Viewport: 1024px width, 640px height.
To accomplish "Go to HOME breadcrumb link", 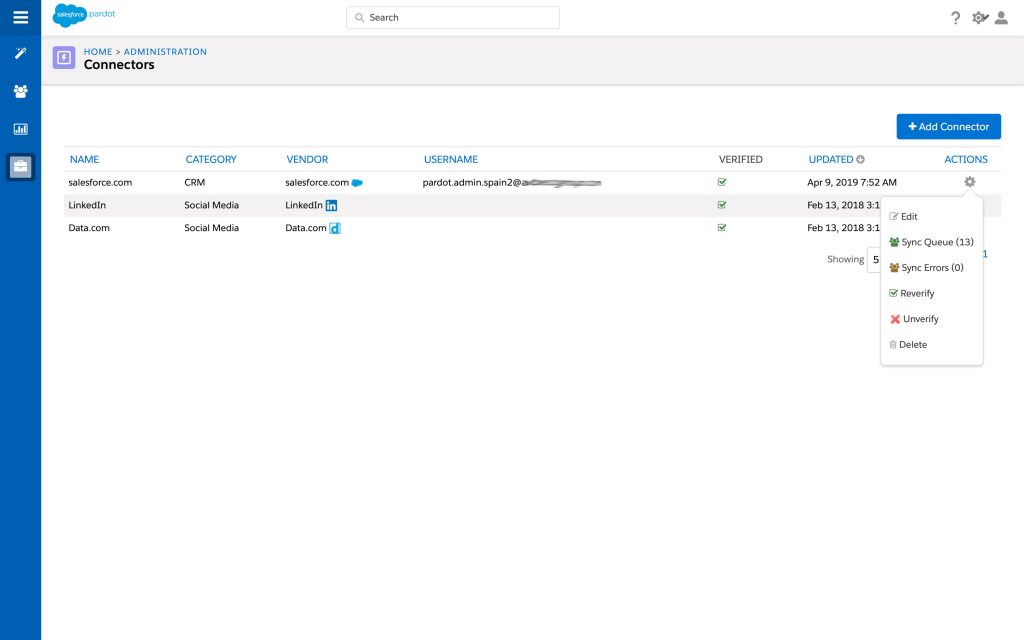I will click(98, 52).
